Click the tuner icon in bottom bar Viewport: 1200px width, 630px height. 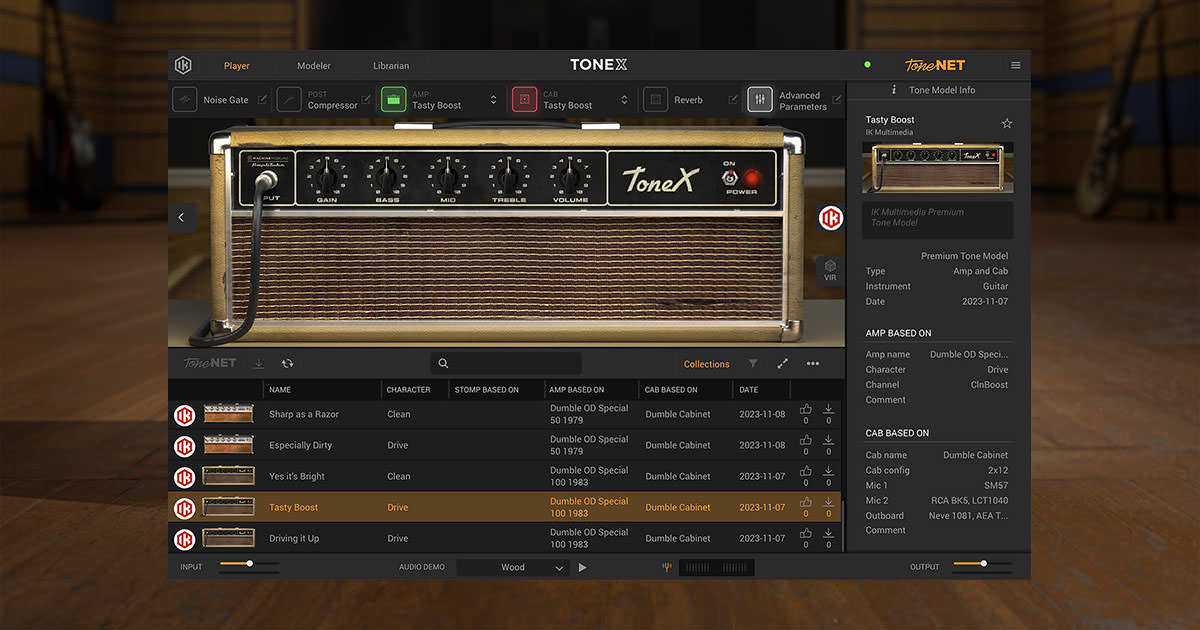(x=666, y=567)
